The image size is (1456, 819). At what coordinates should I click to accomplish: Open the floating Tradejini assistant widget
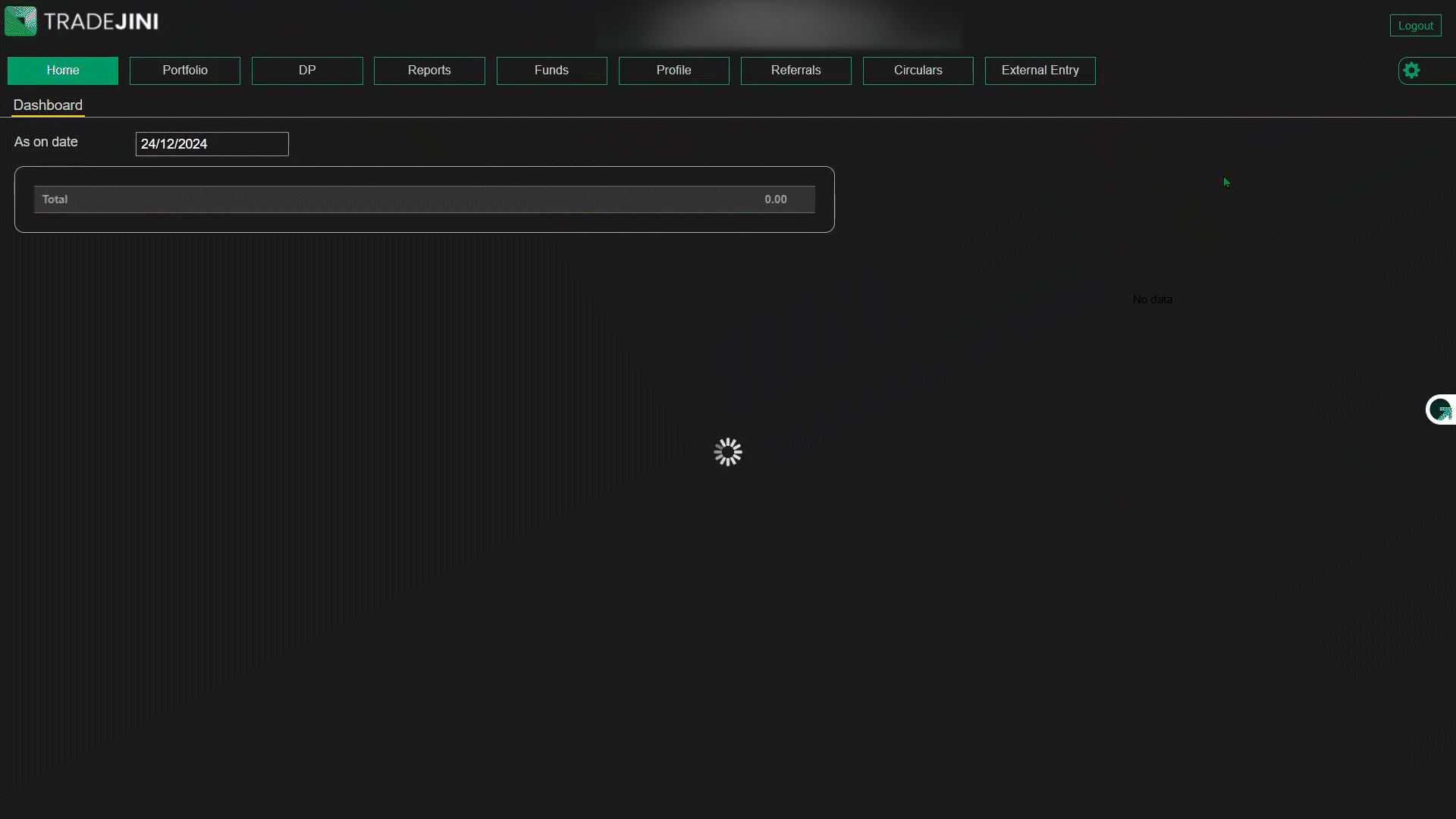pos(1441,409)
